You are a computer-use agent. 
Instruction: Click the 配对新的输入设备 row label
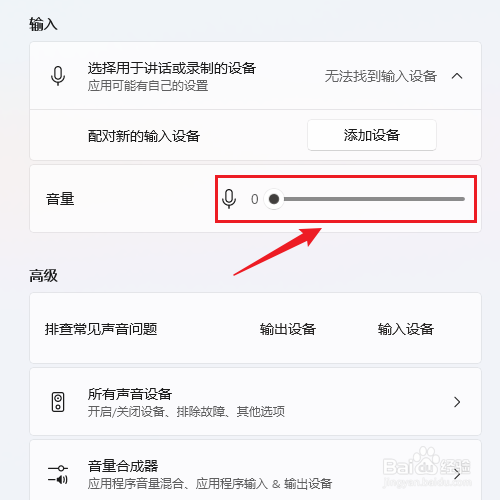tap(144, 136)
